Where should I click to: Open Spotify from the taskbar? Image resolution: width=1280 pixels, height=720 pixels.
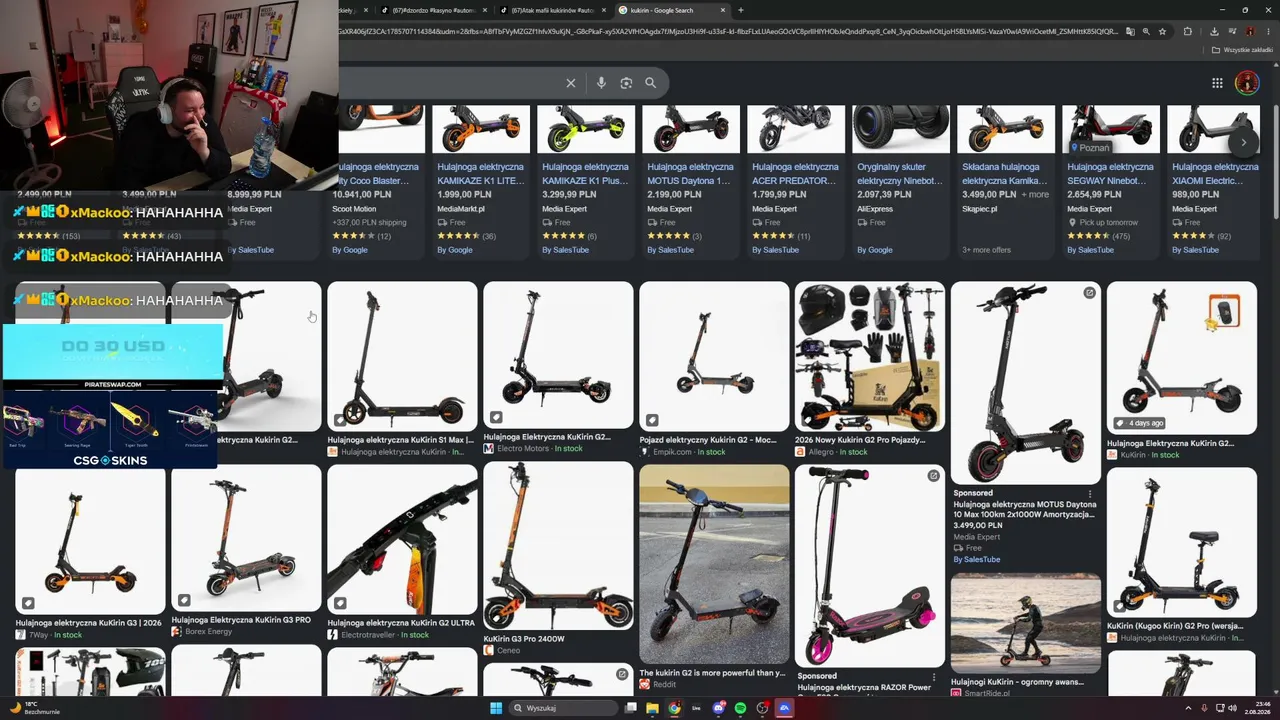[740, 708]
